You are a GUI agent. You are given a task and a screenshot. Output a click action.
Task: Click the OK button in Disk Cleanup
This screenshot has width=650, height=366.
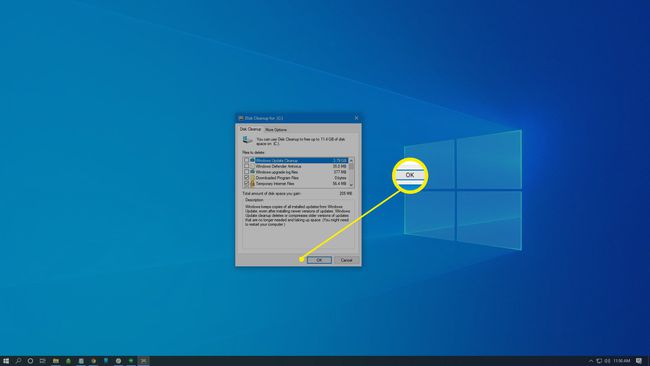pyautogui.click(x=319, y=260)
